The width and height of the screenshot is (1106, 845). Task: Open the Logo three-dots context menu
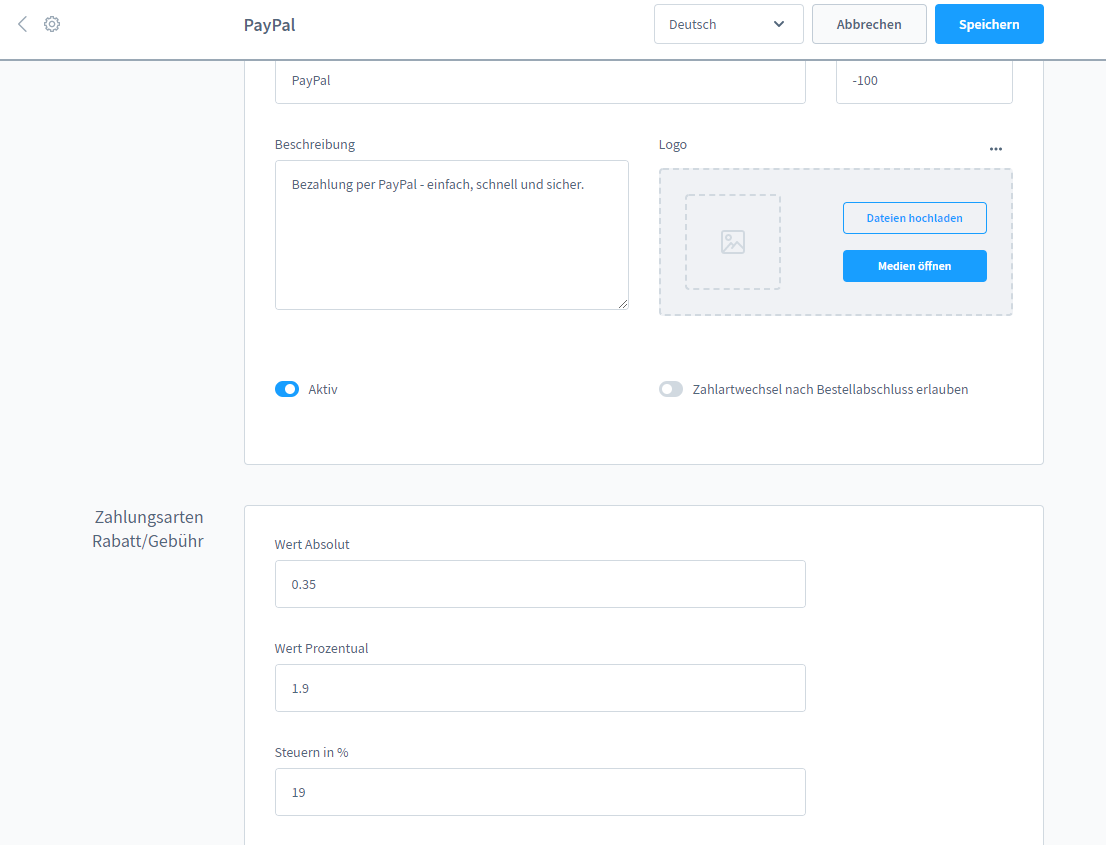pos(995,149)
